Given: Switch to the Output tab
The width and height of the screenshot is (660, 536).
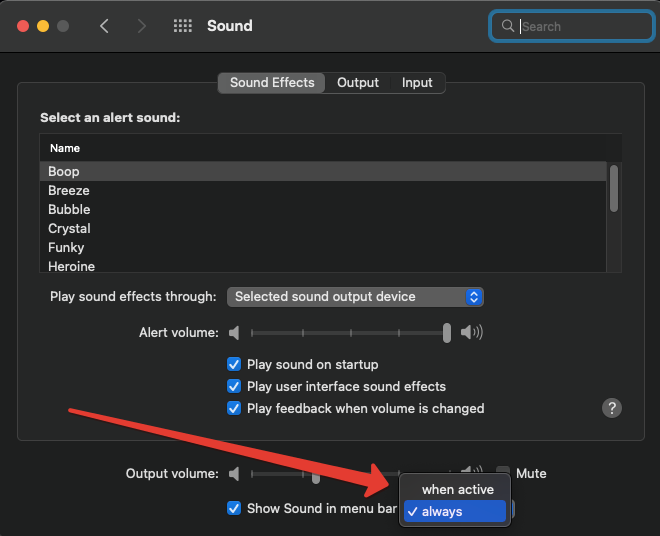Looking at the screenshot, I should point(358,82).
